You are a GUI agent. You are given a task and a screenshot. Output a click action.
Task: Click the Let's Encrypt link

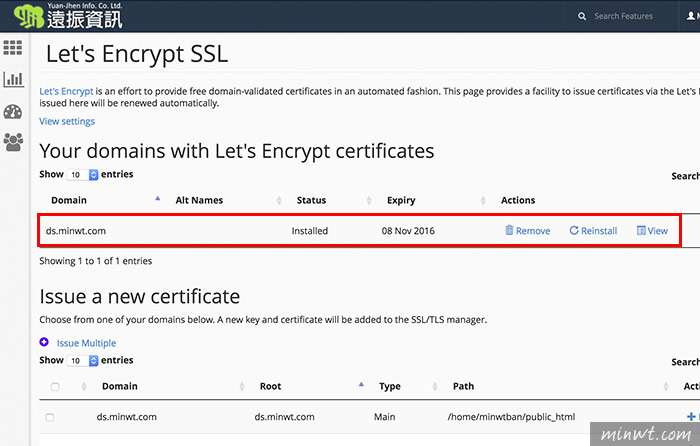66,91
